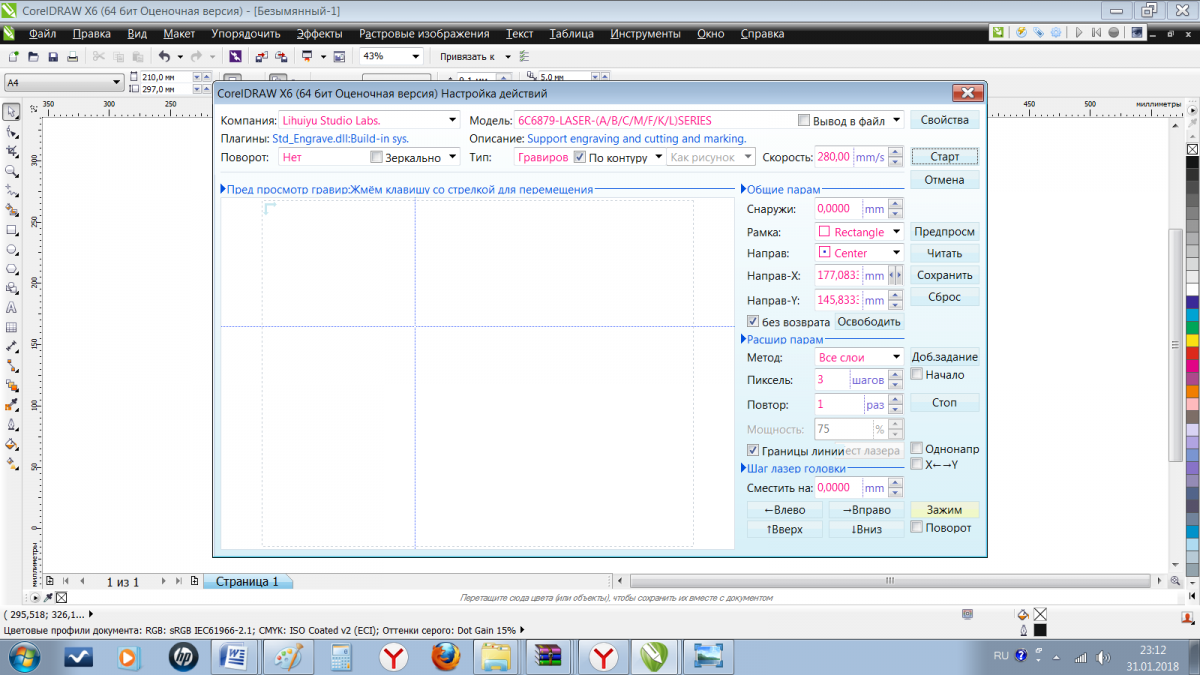The height and width of the screenshot is (675, 1200).
Task: Open the 'Правка' menu
Action: click(x=91, y=33)
